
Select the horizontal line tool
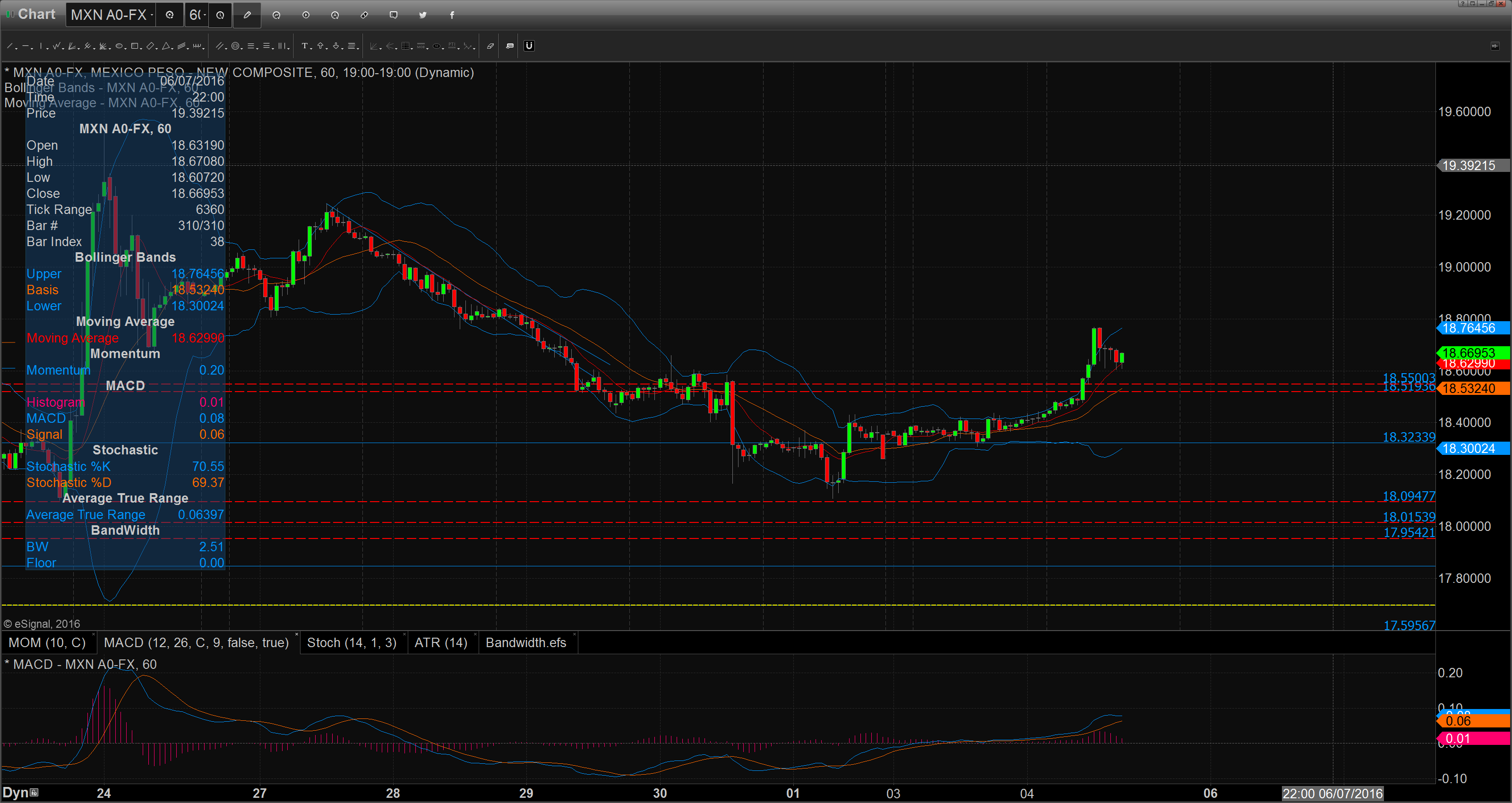tap(25, 46)
